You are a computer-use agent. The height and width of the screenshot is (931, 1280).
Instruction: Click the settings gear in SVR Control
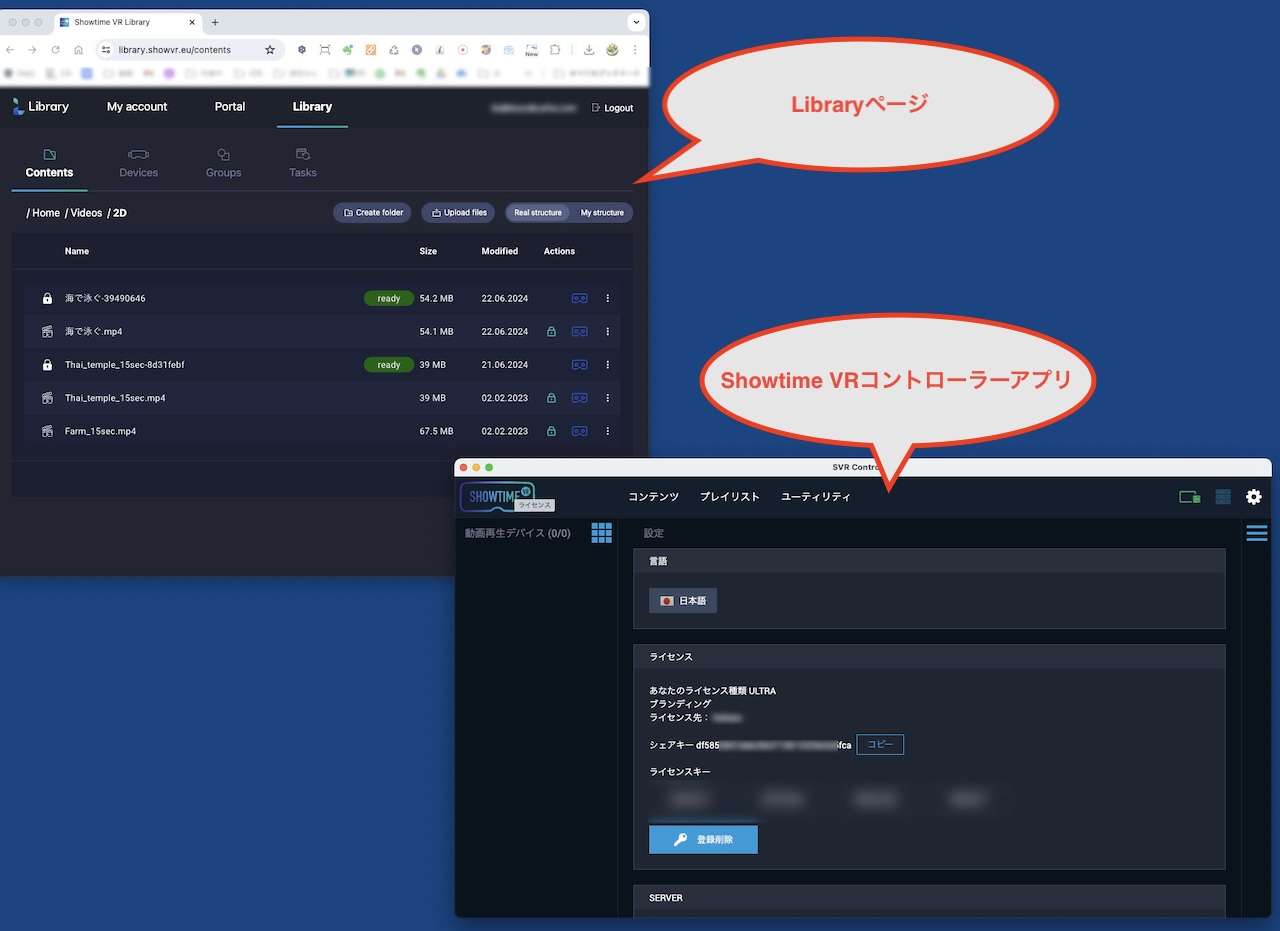tap(1253, 496)
